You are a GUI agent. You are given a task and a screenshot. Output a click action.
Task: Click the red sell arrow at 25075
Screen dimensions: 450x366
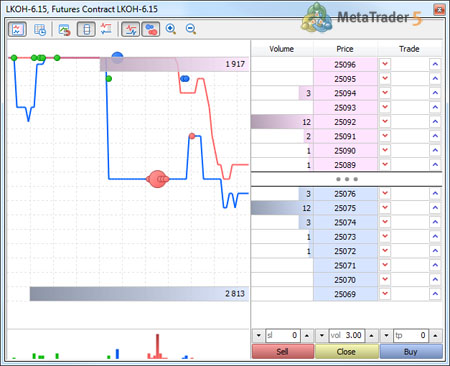point(385,208)
